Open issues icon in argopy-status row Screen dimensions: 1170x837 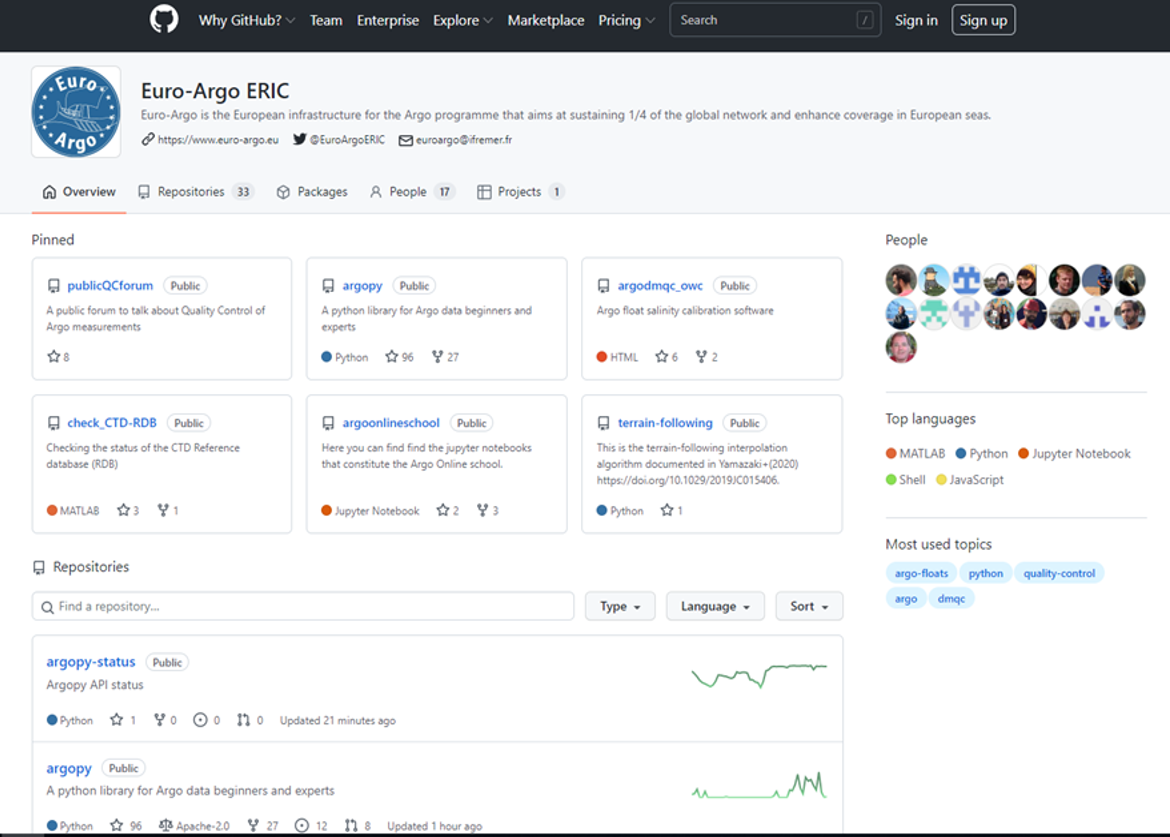point(200,720)
